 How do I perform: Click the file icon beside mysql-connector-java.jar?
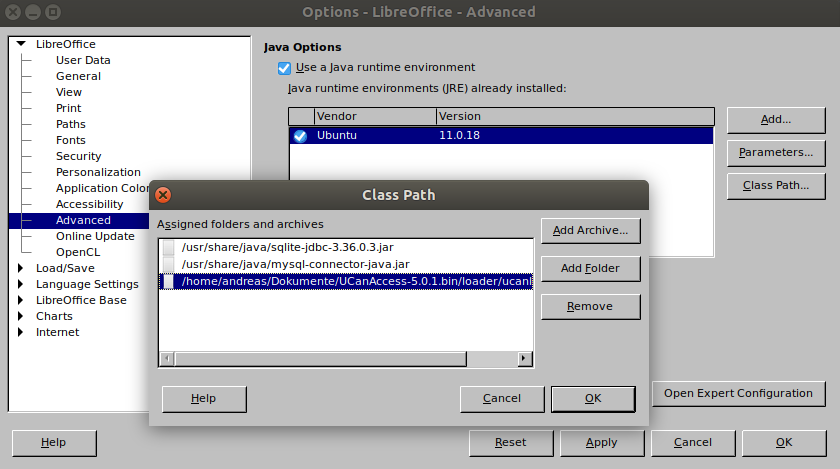(x=169, y=264)
